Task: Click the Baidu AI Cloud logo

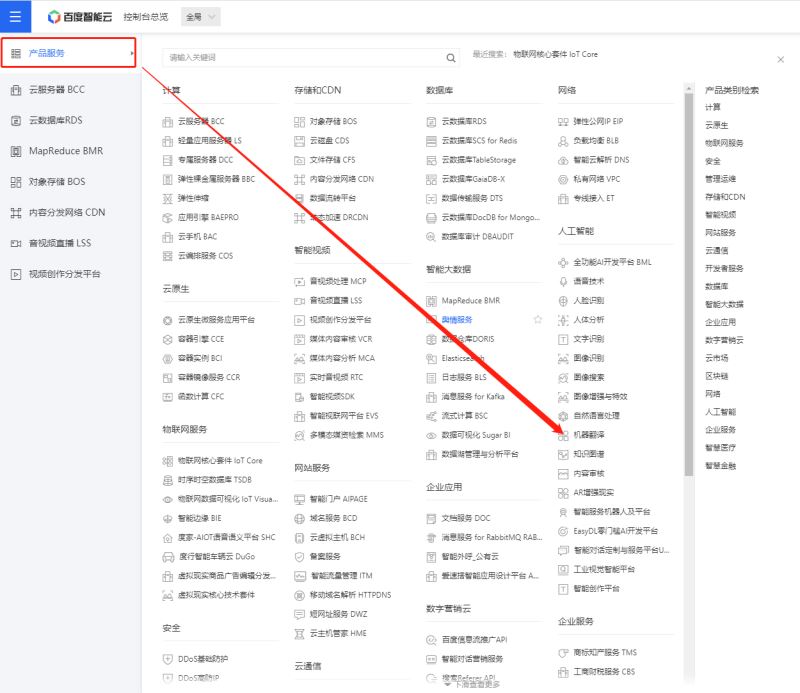Action: point(80,17)
